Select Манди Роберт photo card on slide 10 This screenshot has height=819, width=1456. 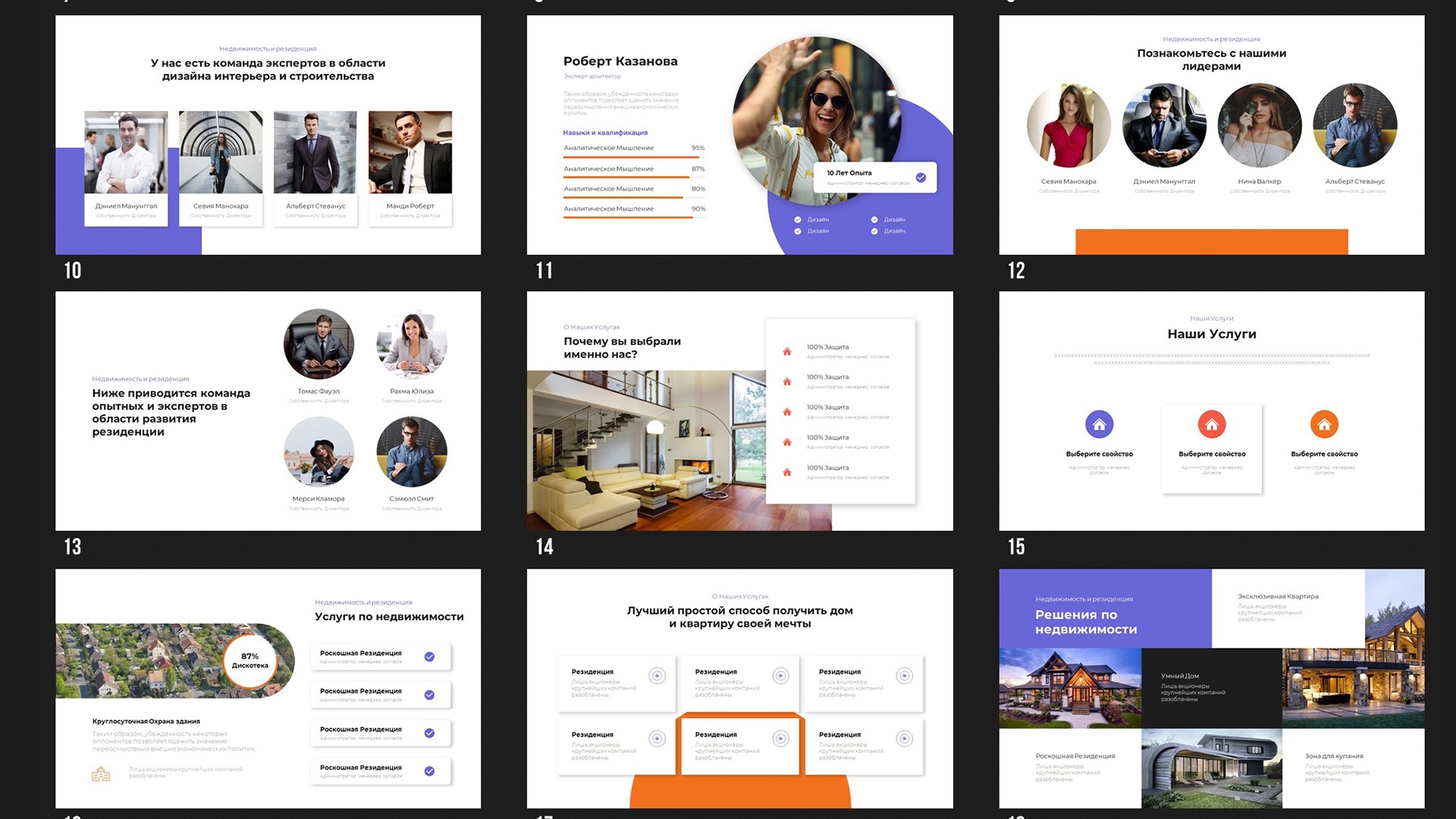410,168
